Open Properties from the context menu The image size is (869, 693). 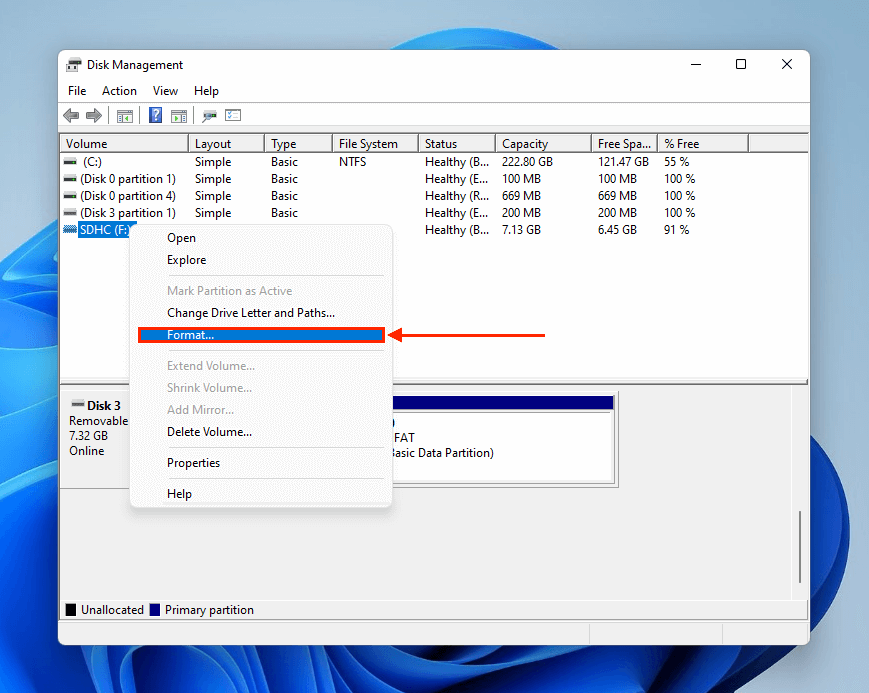coord(193,463)
